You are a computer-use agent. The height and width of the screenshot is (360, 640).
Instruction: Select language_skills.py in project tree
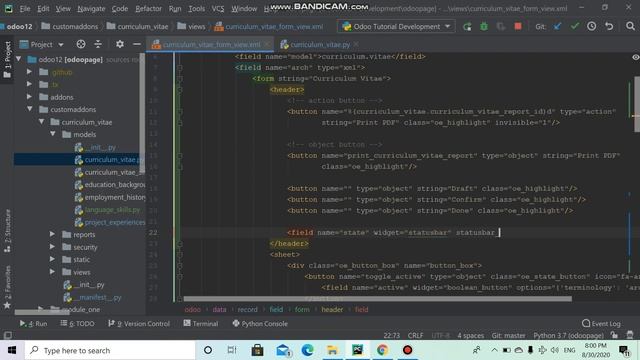(108, 210)
